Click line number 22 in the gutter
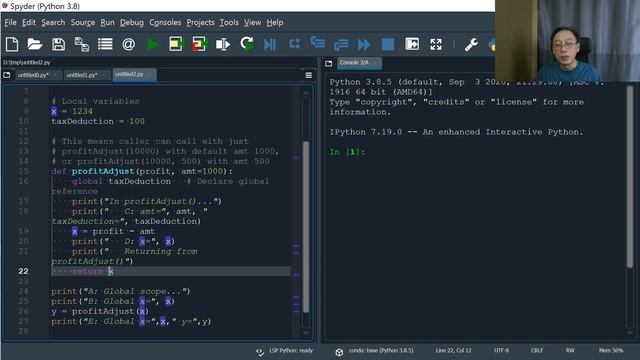This screenshot has height=360, width=640. click(x=23, y=271)
